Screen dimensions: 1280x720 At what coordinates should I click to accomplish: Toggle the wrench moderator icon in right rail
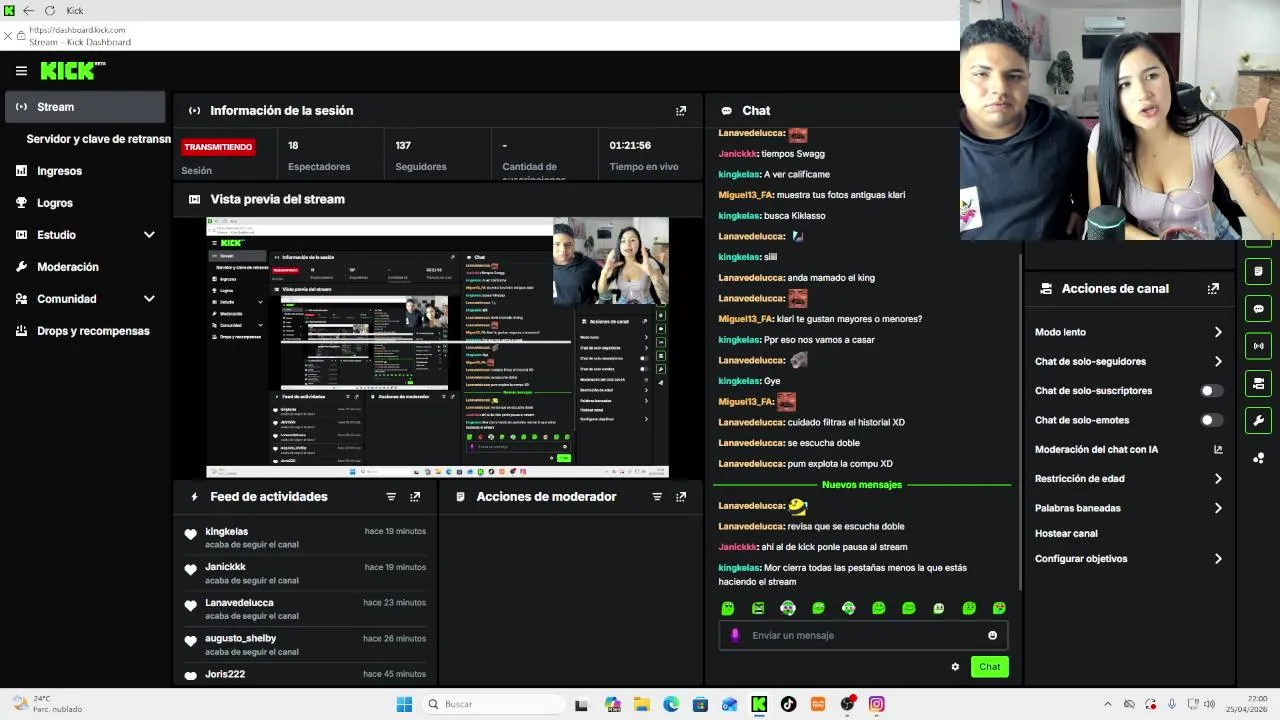point(1258,420)
